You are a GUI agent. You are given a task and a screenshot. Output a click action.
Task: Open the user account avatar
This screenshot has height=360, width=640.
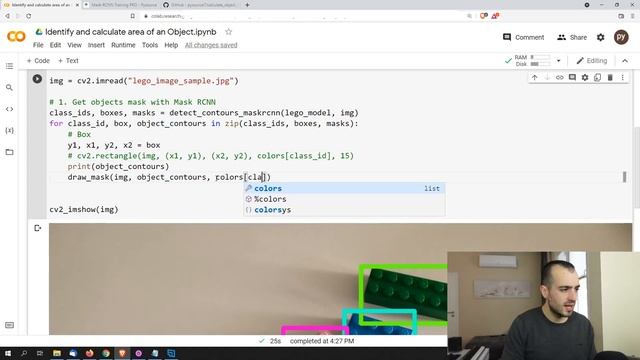tap(621, 37)
